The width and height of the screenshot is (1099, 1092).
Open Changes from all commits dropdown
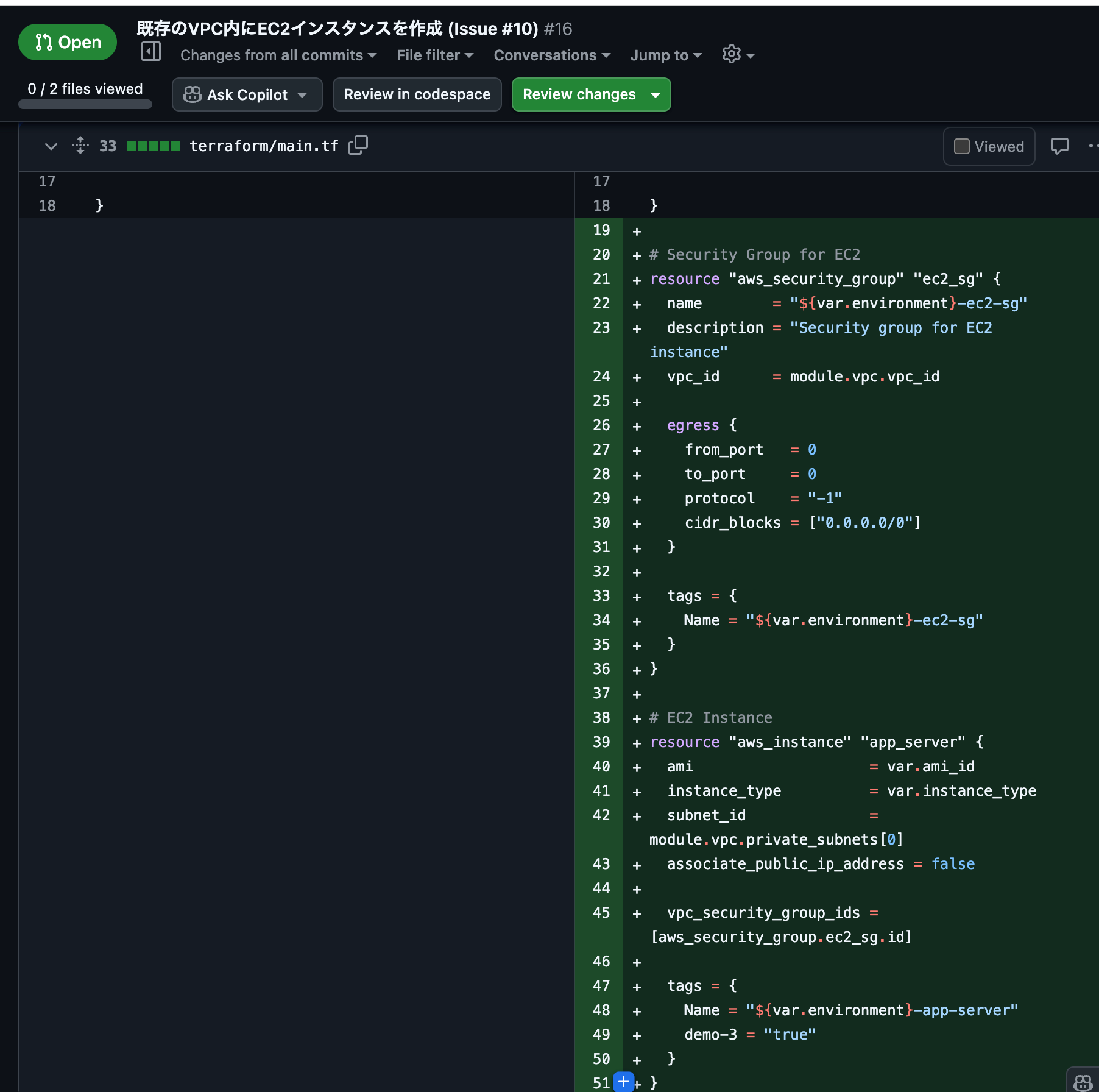click(278, 55)
